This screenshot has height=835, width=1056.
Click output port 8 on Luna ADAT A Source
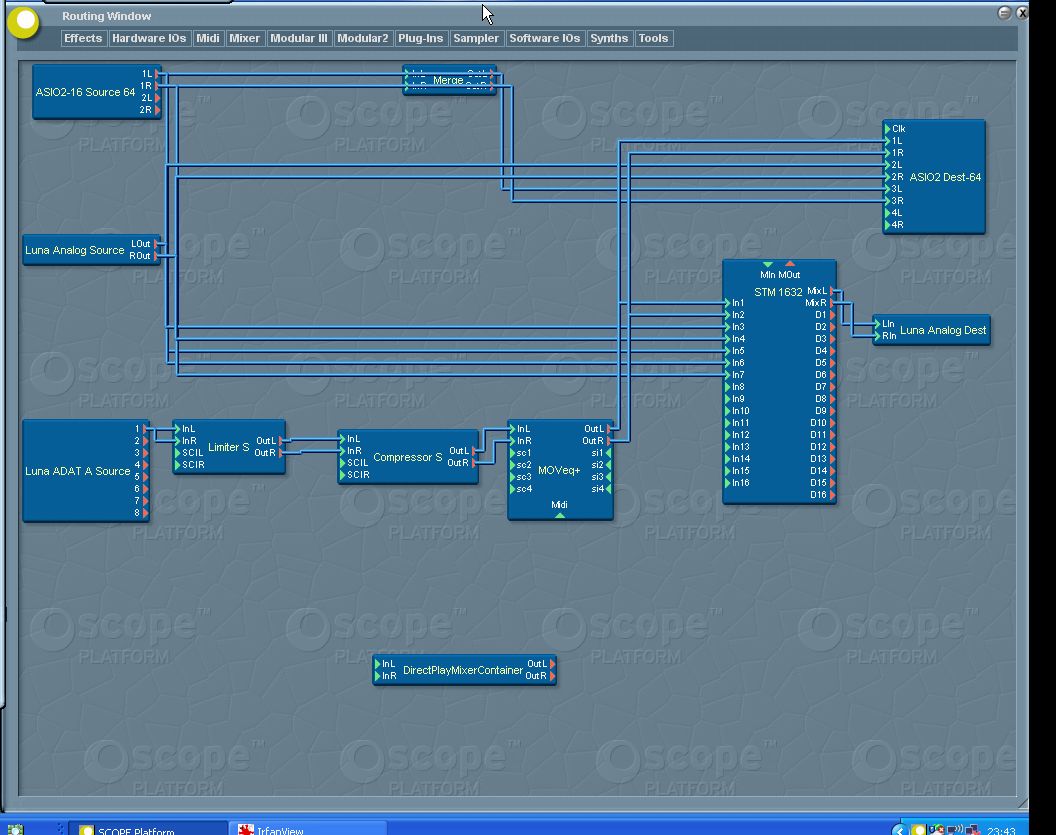coord(145,513)
